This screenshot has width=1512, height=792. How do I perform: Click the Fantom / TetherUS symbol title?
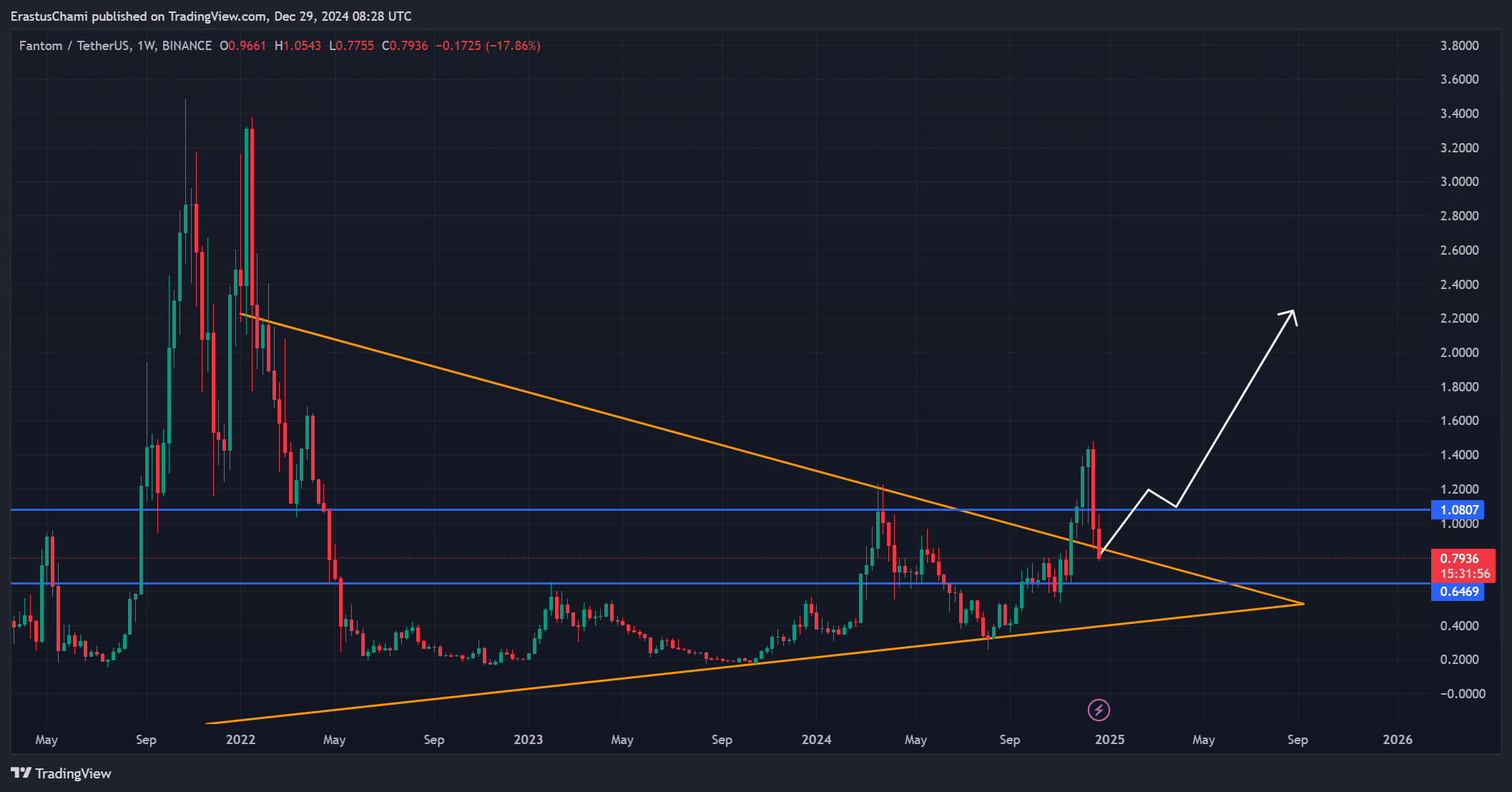(74, 46)
